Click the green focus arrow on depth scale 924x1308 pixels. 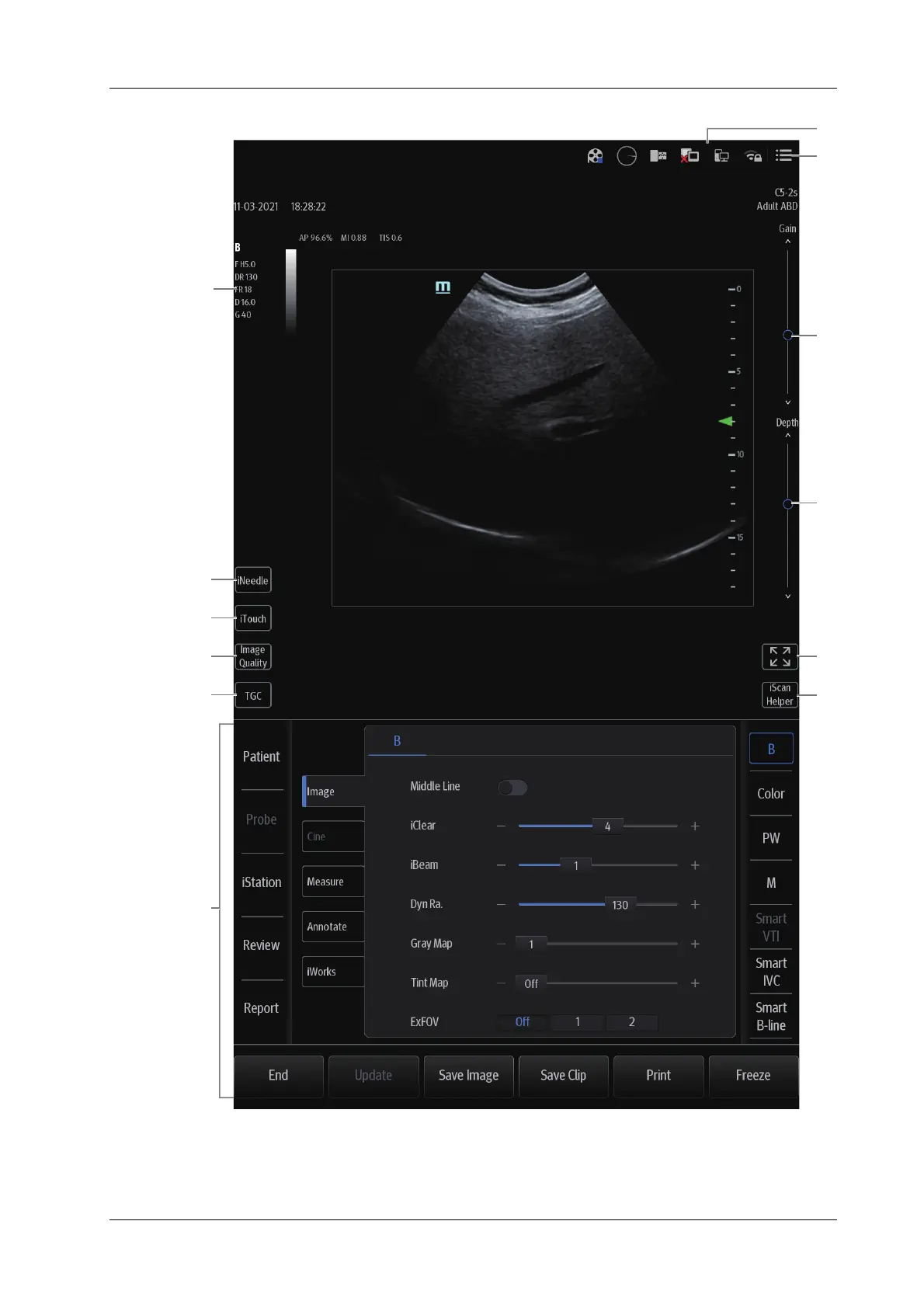point(726,421)
